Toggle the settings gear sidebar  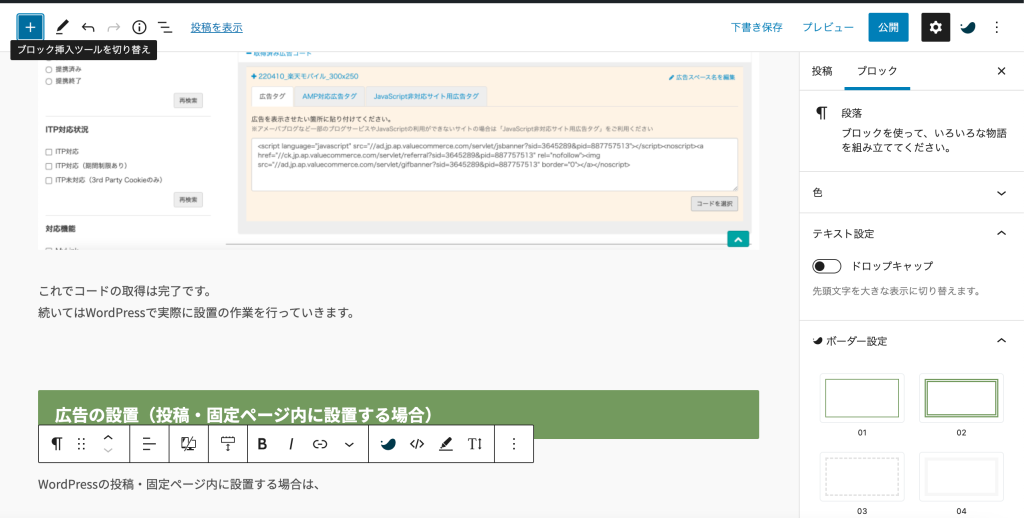tap(936, 27)
